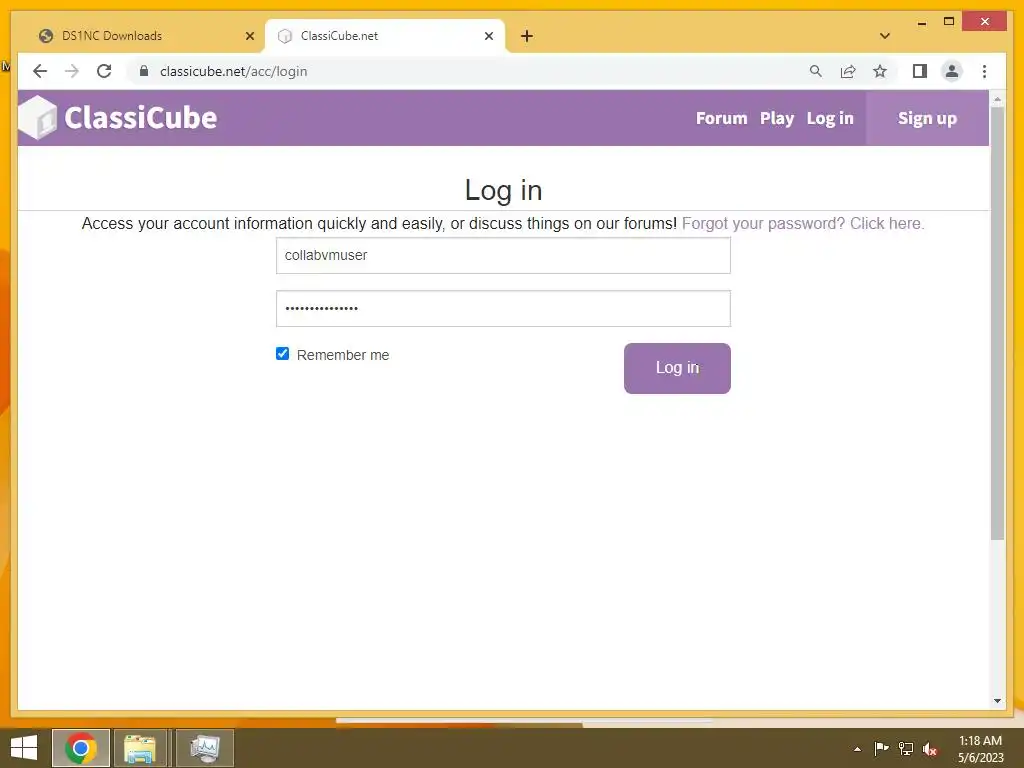Click Log in in the navigation bar
Image resolution: width=1024 pixels, height=768 pixels.
coord(830,118)
